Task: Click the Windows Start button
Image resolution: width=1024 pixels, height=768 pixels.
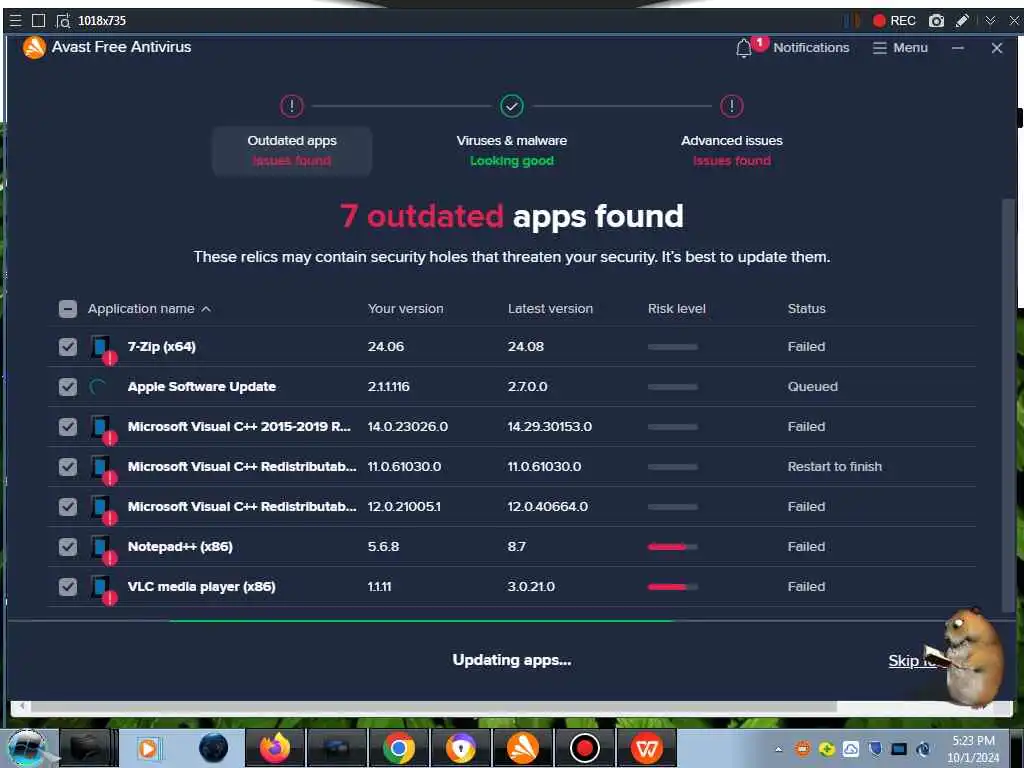Action: point(27,748)
